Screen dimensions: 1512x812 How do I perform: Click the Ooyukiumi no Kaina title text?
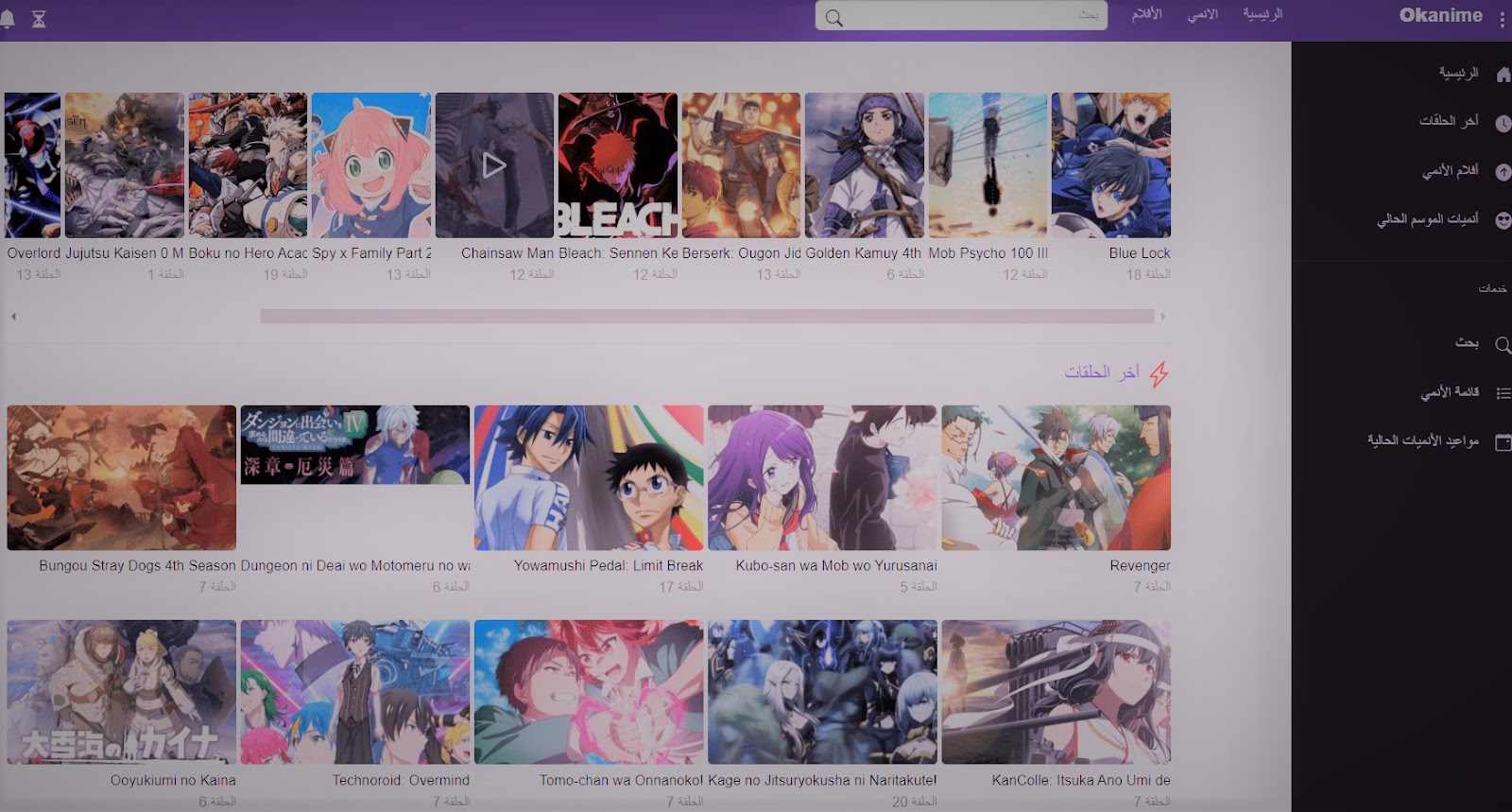(x=173, y=780)
